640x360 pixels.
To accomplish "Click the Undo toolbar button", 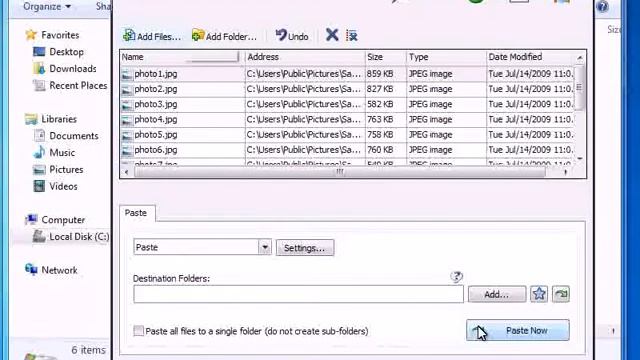I will click(x=292, y=36).
